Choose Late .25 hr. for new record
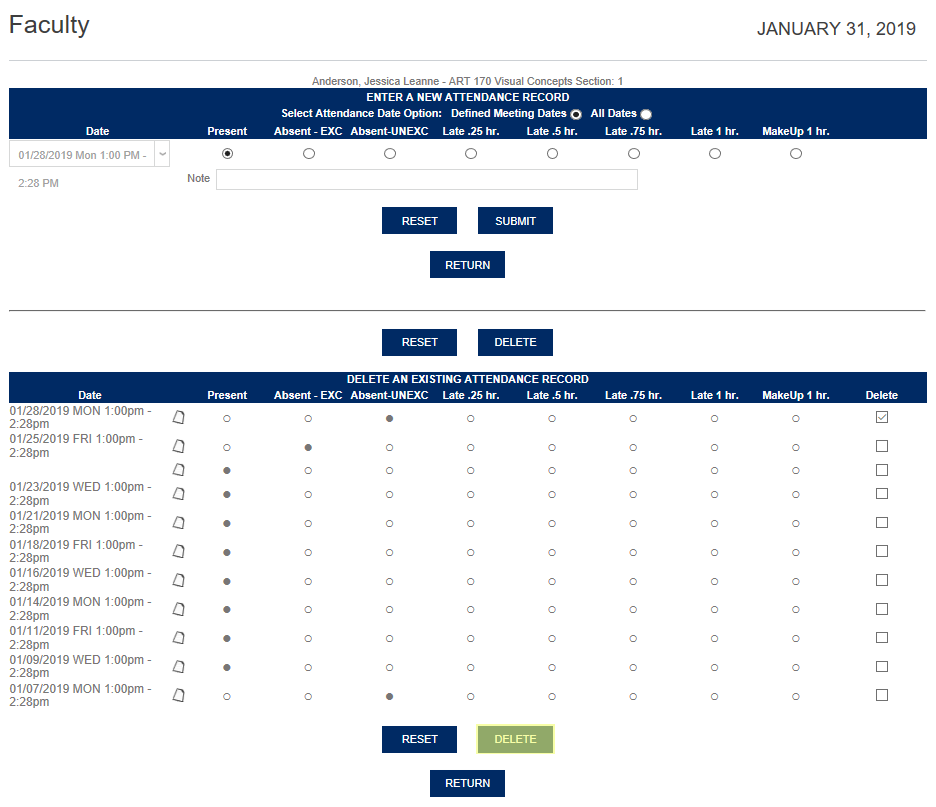This screenshot has width=936, height=807. [x=471, y=153]
